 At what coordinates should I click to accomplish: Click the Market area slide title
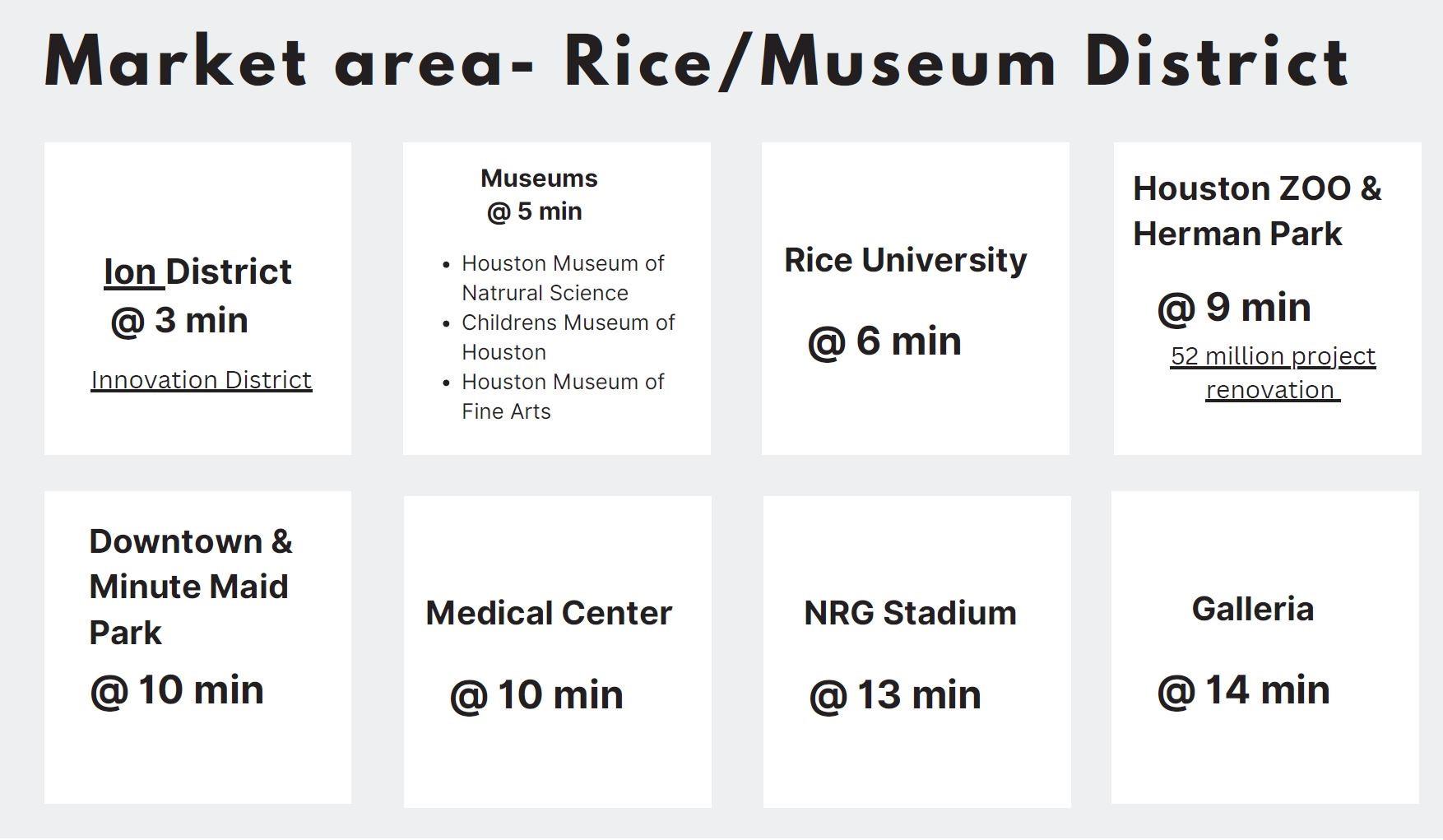pos(696,63)
